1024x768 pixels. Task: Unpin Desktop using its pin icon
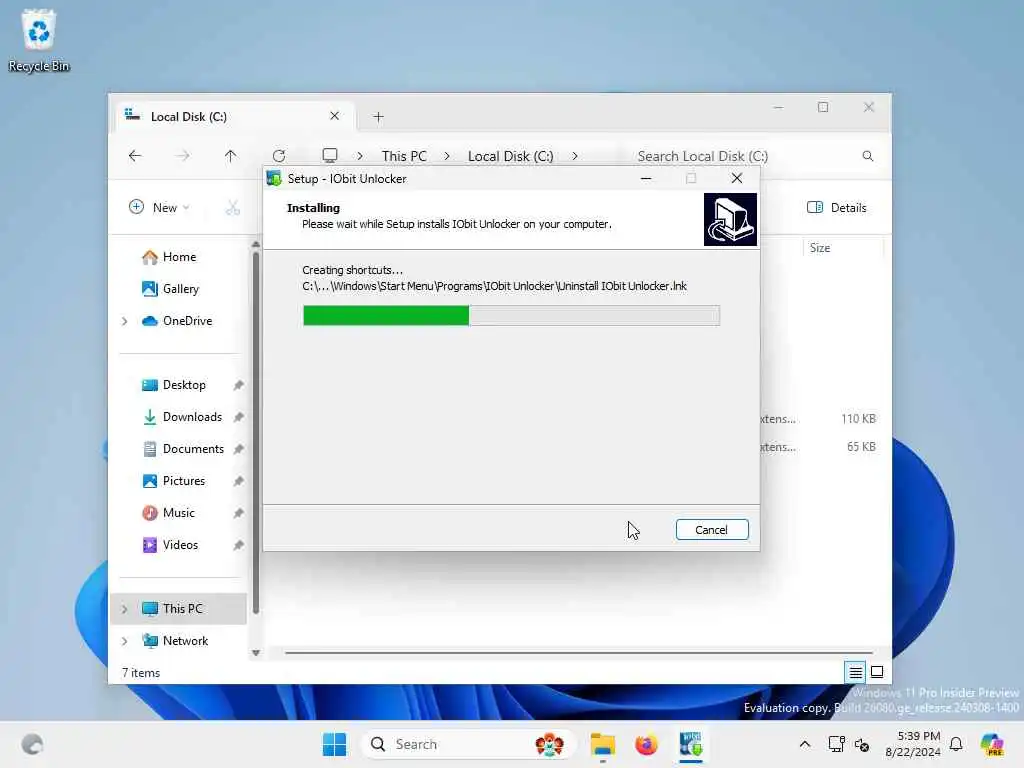click(239, 385)
